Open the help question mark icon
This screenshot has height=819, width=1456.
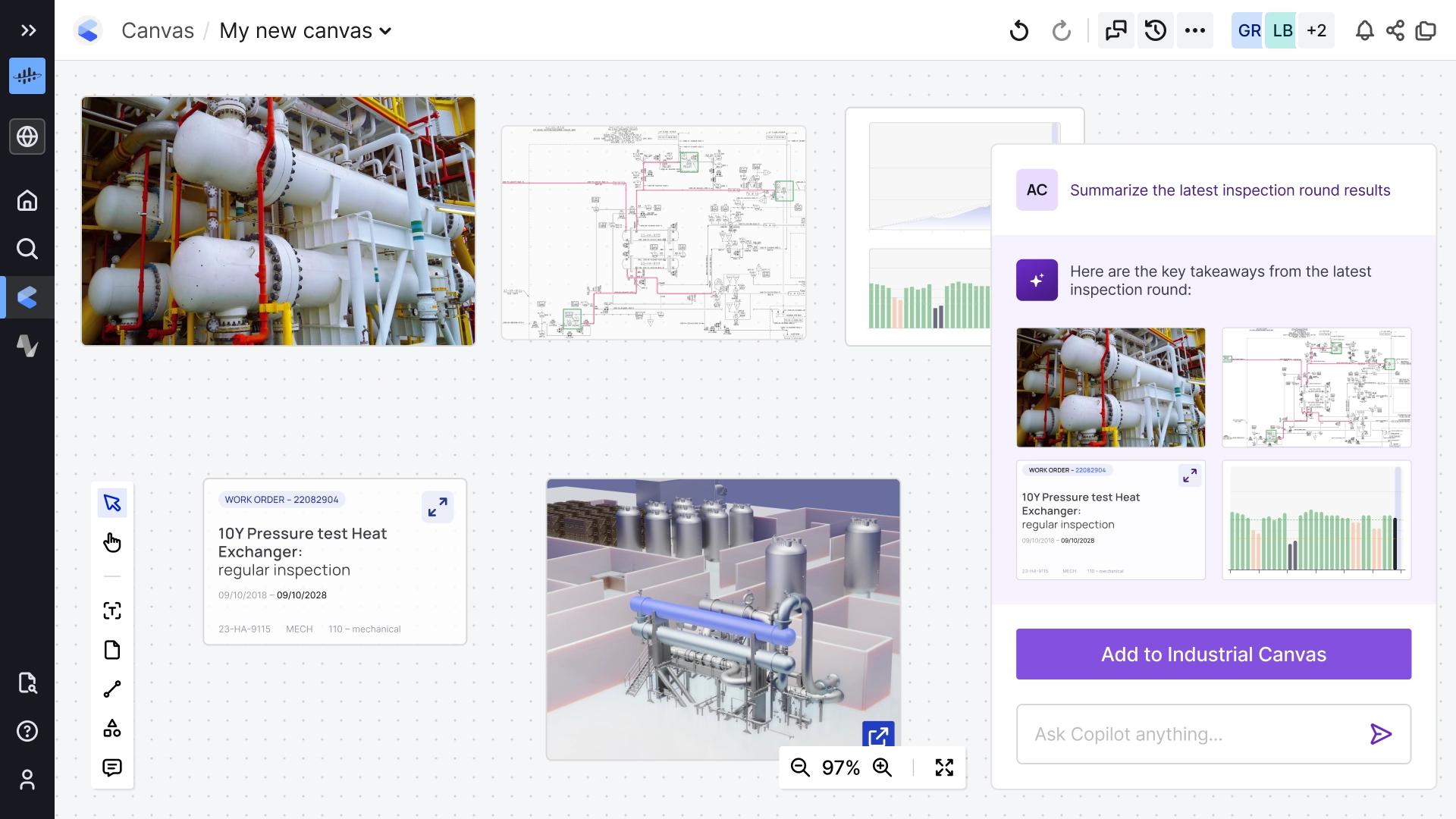point(27,731)
